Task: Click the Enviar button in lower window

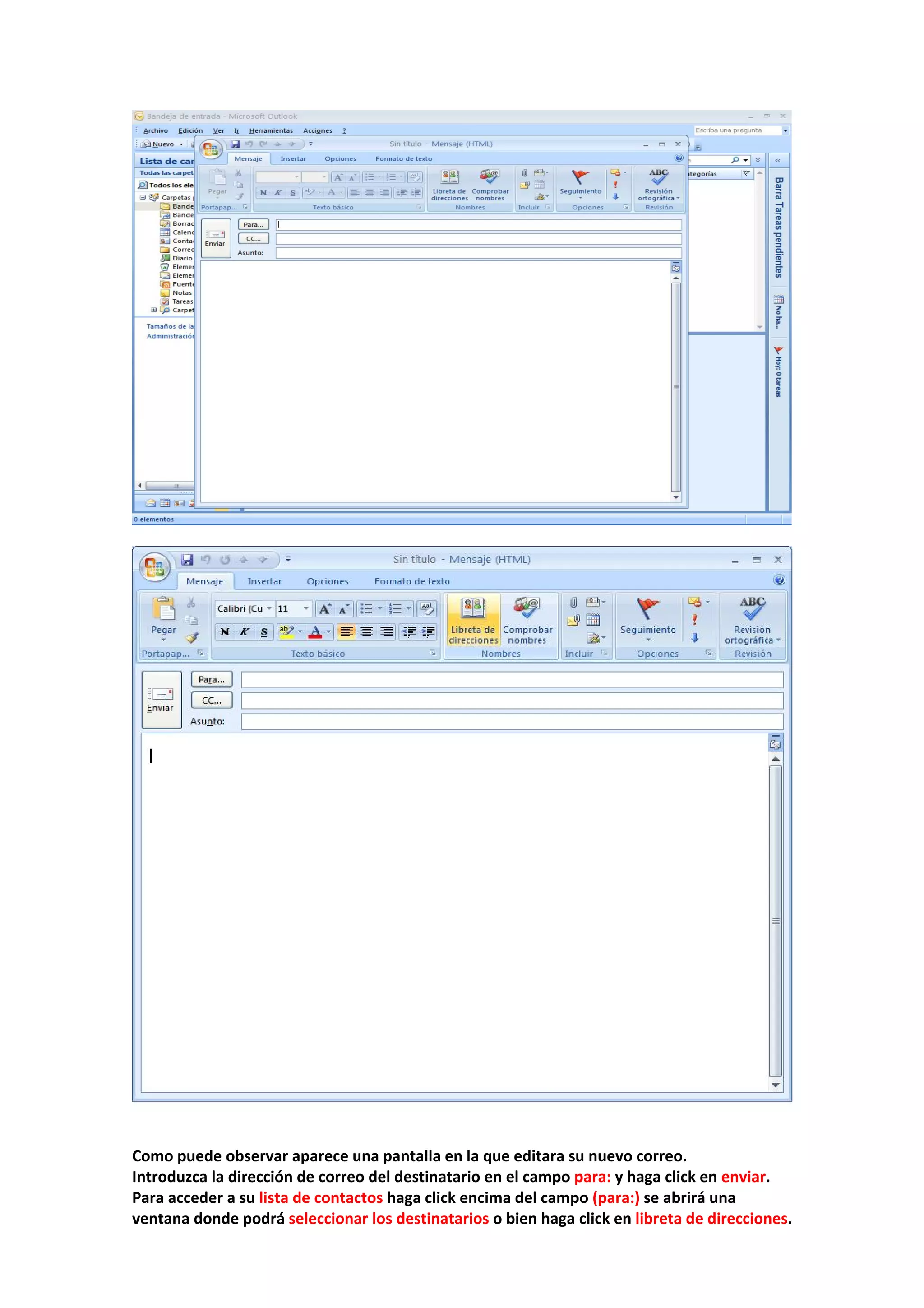Action: pyautogui.click(x=161, y=700)
